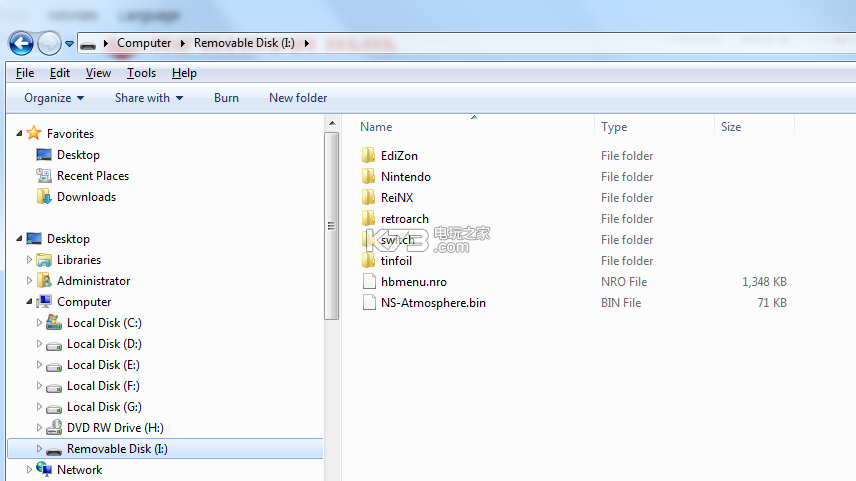Expand the Libraries tree node
This screenshot has height=481, width=856.
(x=30, y=260)
